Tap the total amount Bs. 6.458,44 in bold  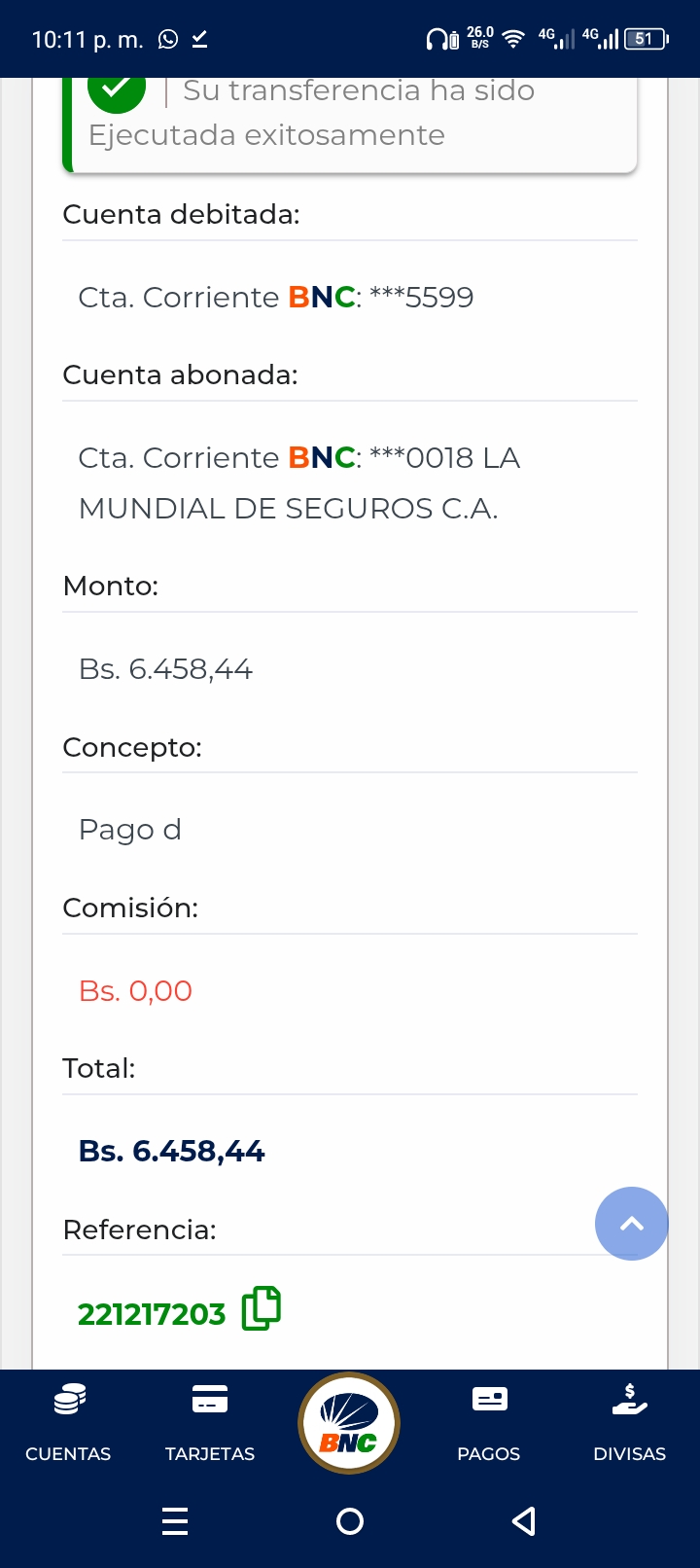(x=172, y=1152)
